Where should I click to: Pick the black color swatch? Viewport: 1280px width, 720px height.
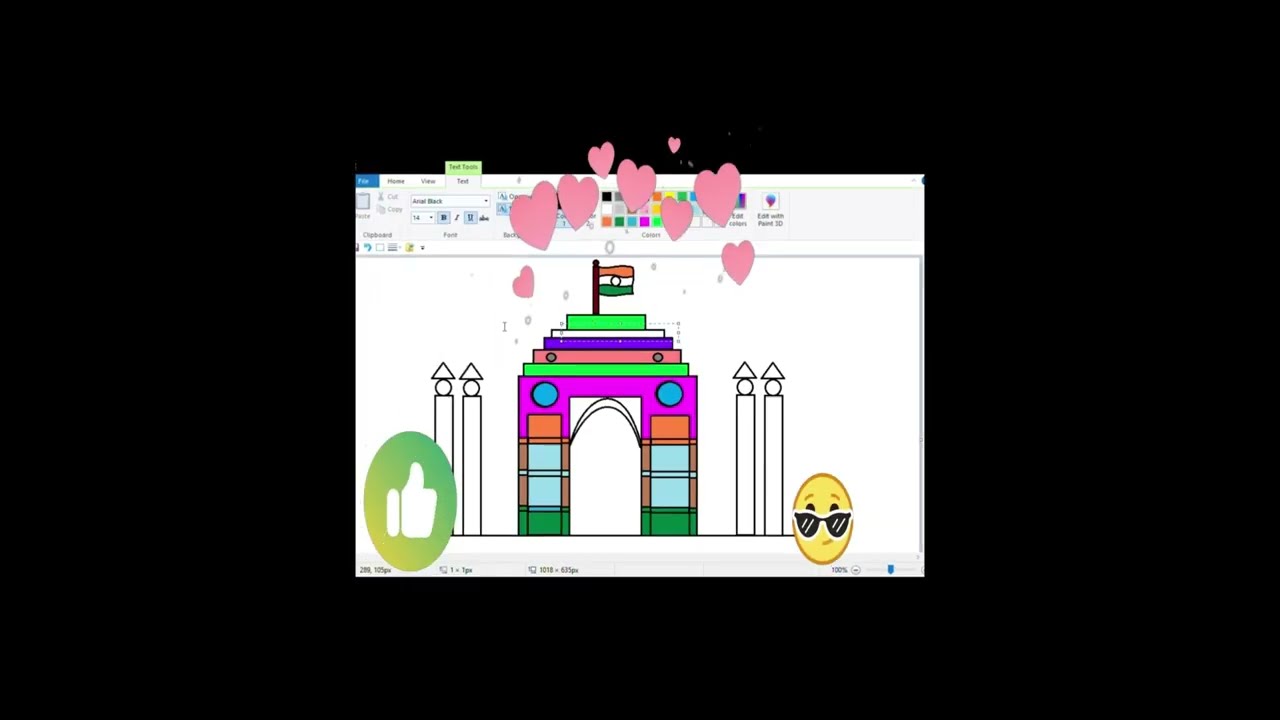[x=606, y=196]
